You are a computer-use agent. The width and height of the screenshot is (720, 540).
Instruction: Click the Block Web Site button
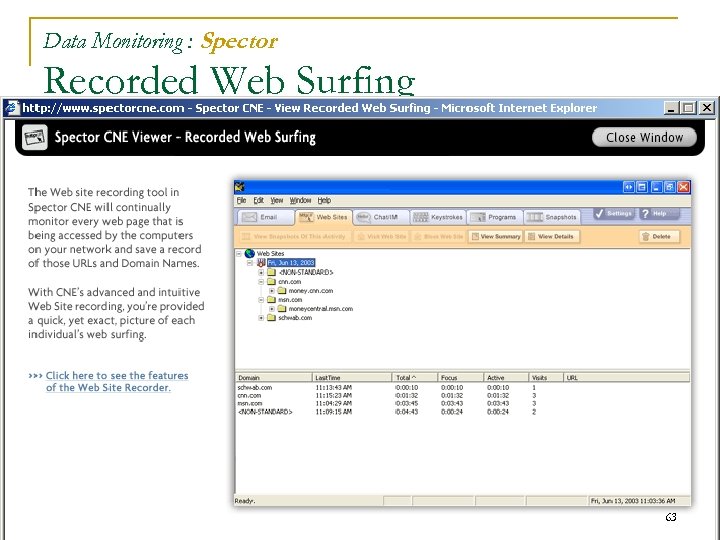(439, 236)
